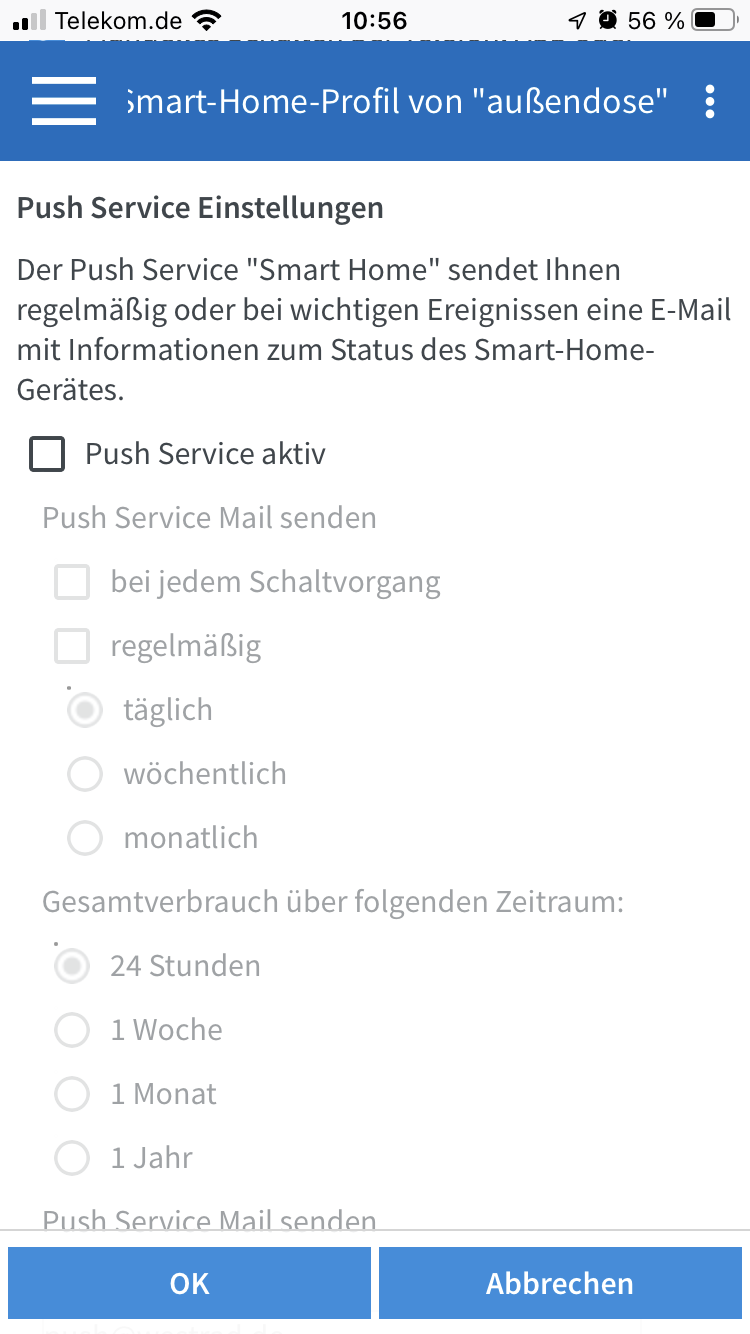Tap the Smart-Home-Profil page title
The width and height of the screenshot is (750, 1334).
pos(398,101)
